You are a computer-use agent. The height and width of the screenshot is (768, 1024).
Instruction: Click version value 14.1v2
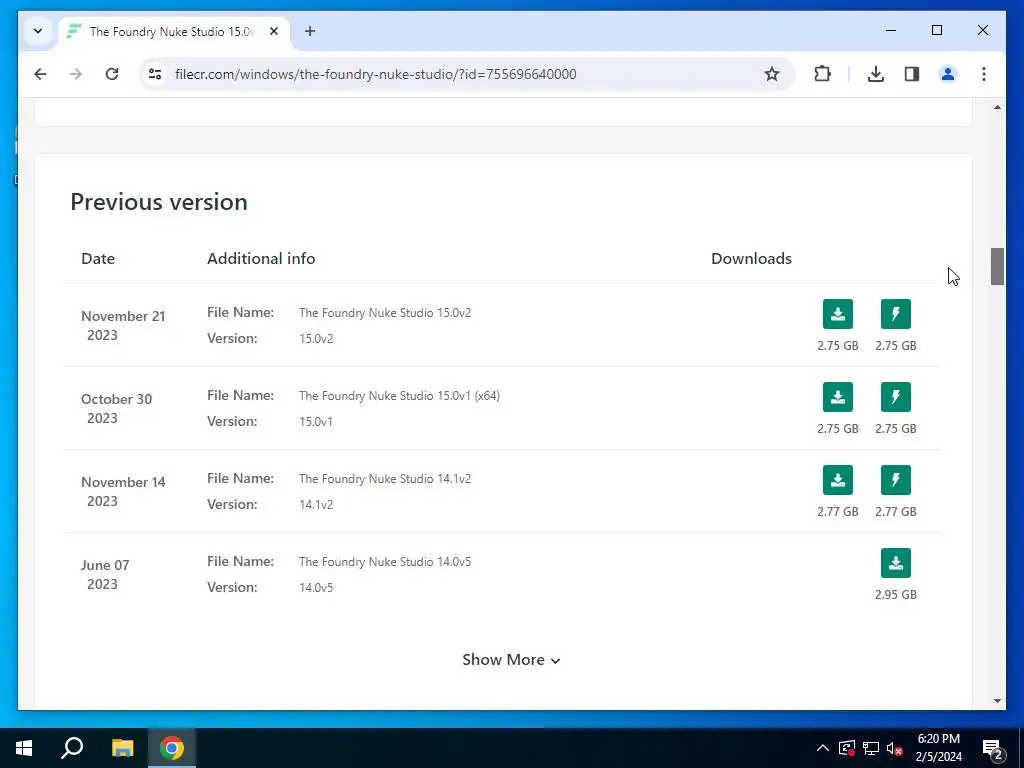(316, 505)
